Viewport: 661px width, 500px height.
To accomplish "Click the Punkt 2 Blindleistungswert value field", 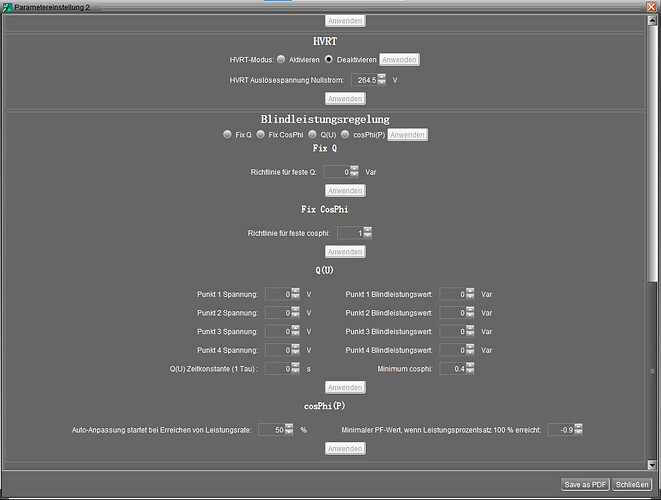I will click(453, 313).
